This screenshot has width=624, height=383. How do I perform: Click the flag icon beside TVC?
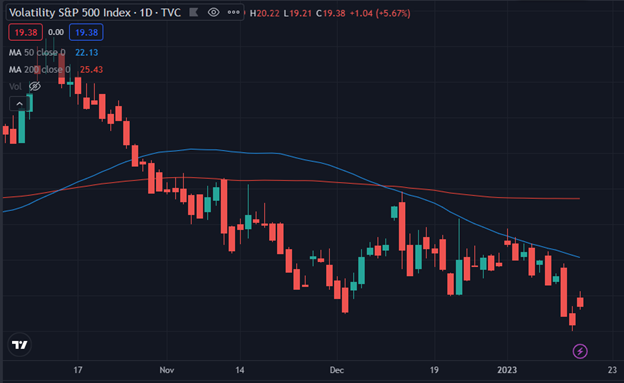tap(194, 13)
